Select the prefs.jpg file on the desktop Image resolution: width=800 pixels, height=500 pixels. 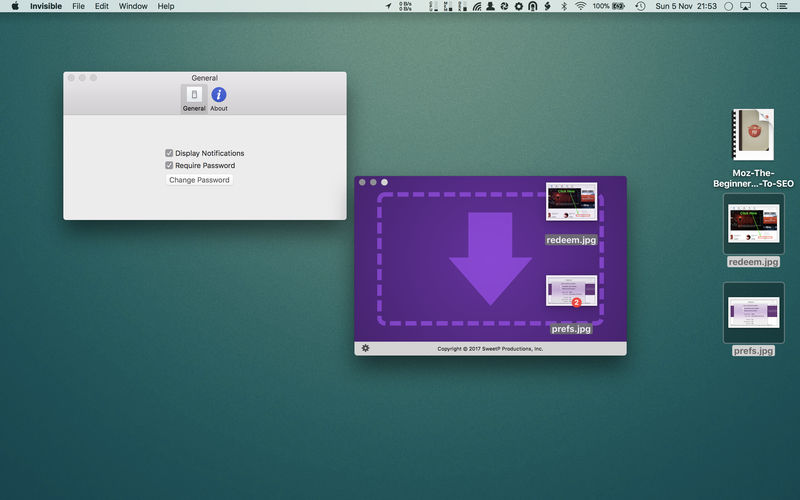pos(753,310)
